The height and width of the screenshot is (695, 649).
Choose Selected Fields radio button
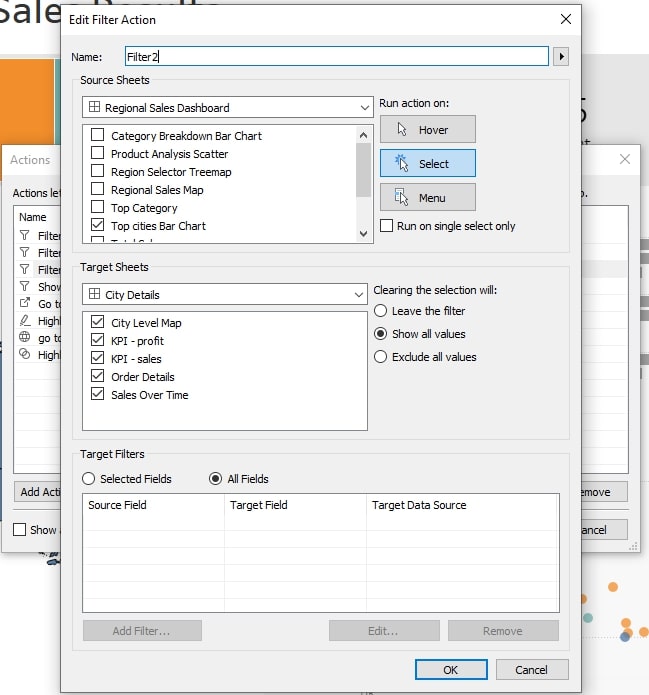[88, 479]
